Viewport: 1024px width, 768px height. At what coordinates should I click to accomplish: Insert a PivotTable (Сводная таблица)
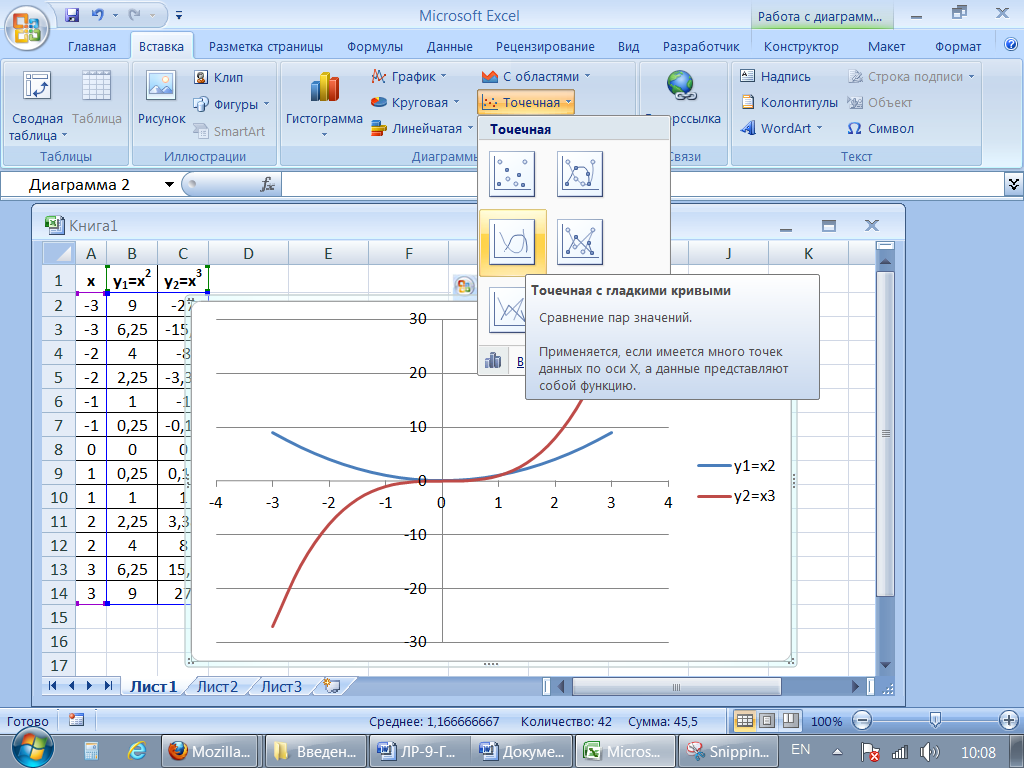coord(37,105)
